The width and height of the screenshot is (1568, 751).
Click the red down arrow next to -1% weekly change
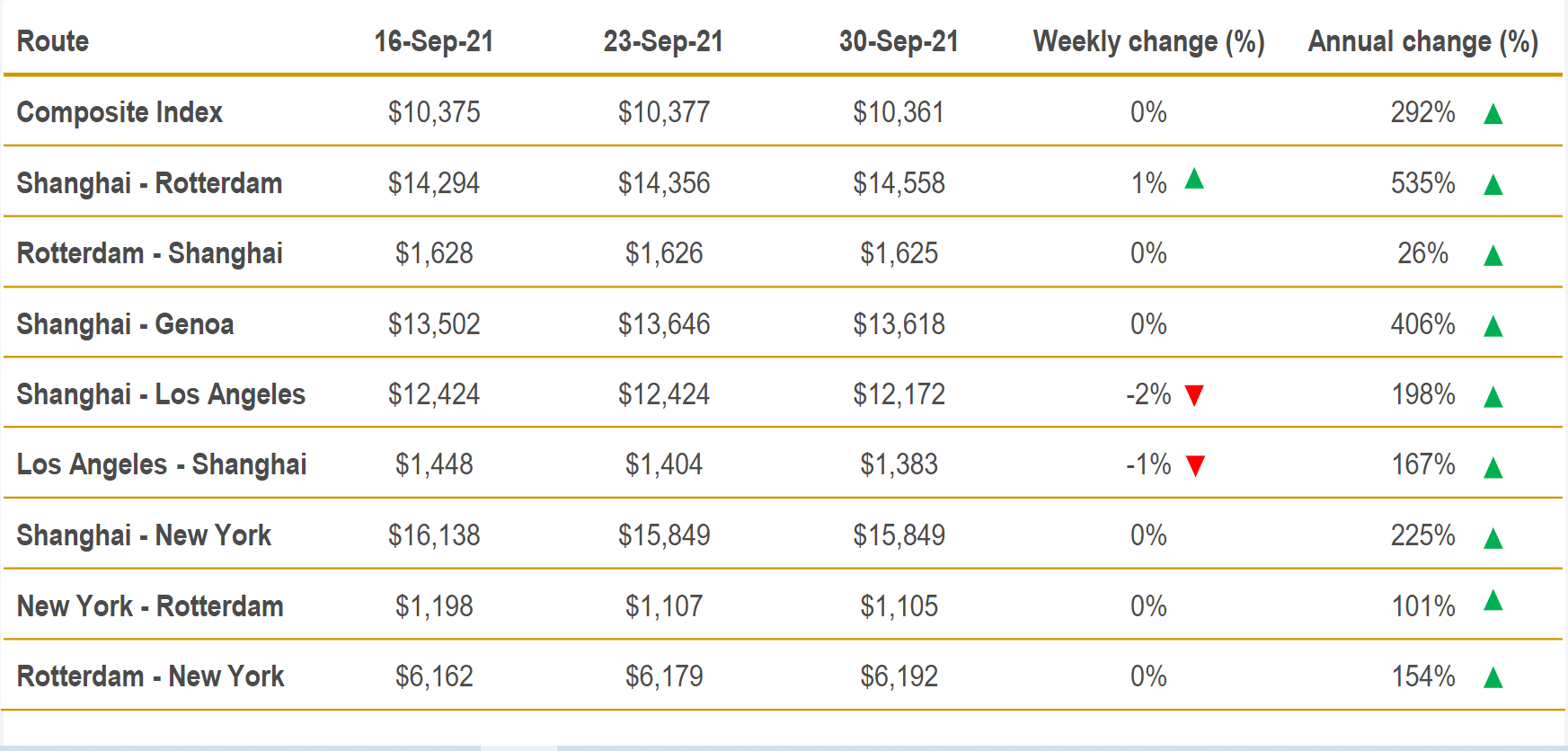click(1195, 465)
